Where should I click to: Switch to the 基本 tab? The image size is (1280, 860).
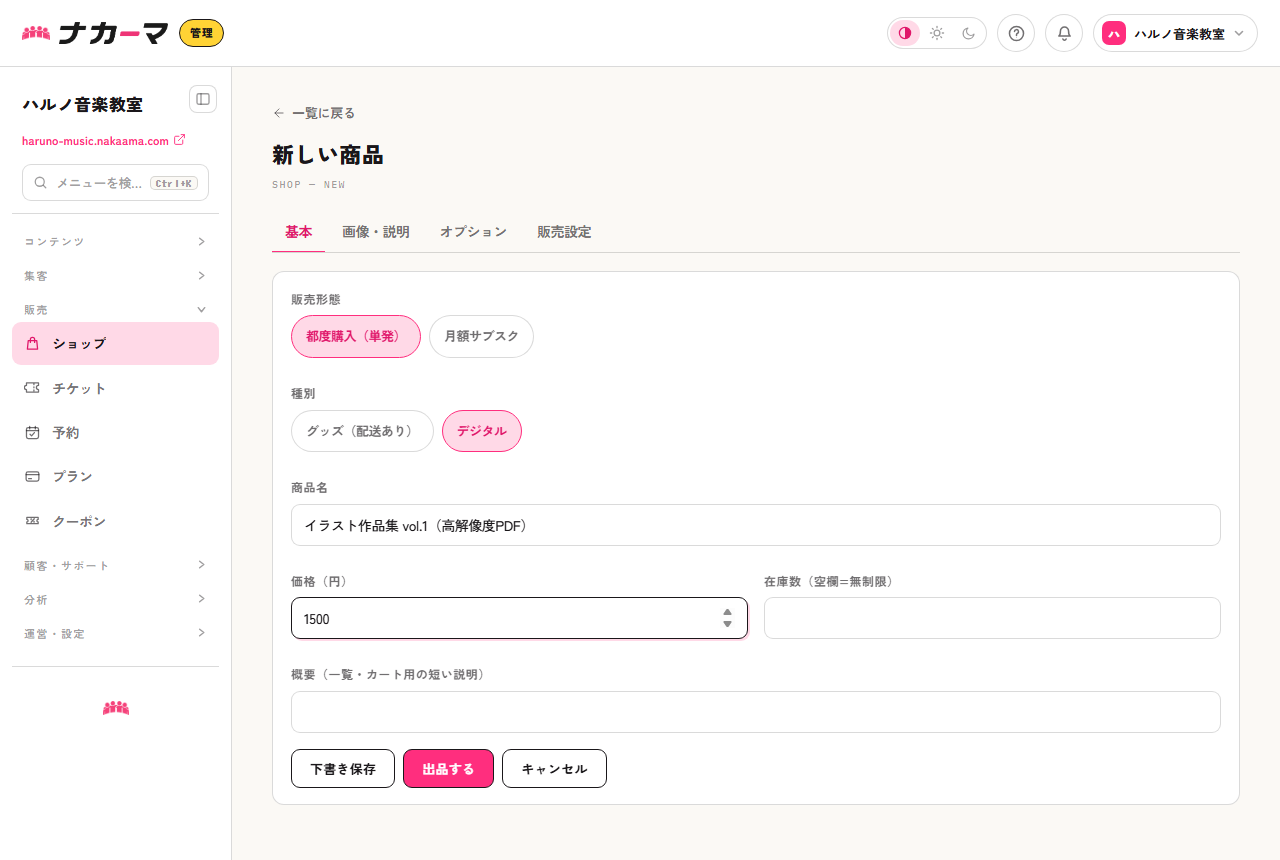(x=298, y=232)
